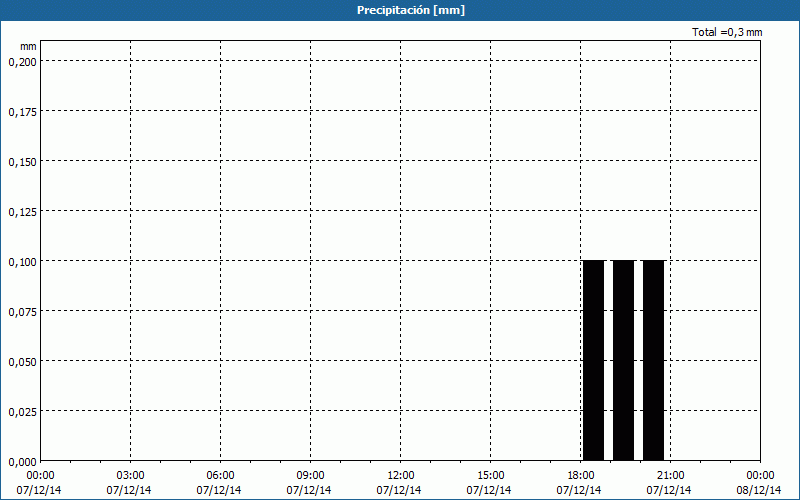Click the first black precipitation bar after 18:00
Viewport: 800px width, 500px height.
click(x=593, y=360)
